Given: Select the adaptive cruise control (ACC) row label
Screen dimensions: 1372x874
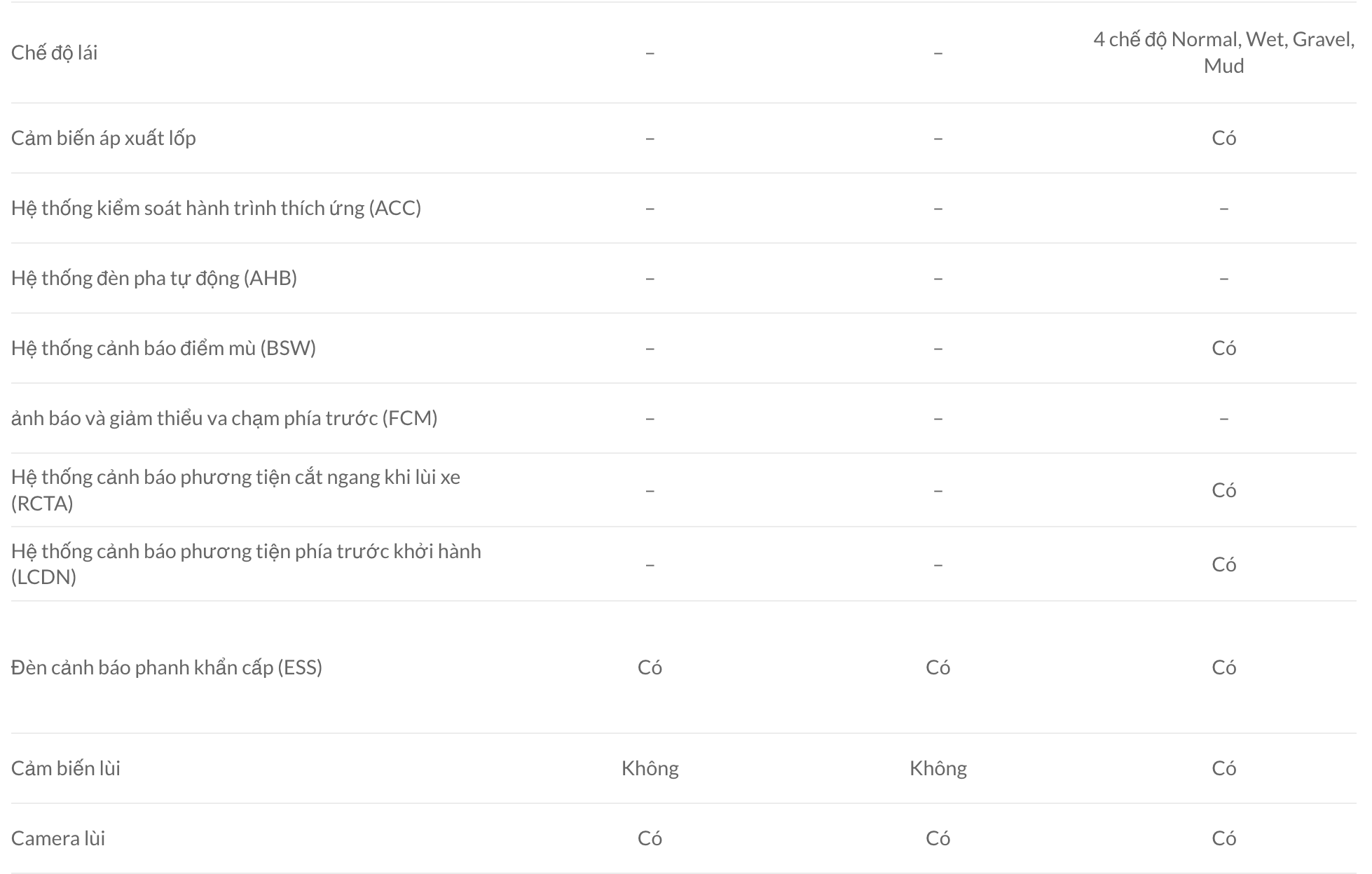Looking at the screenshot, I should pos(216,208).
